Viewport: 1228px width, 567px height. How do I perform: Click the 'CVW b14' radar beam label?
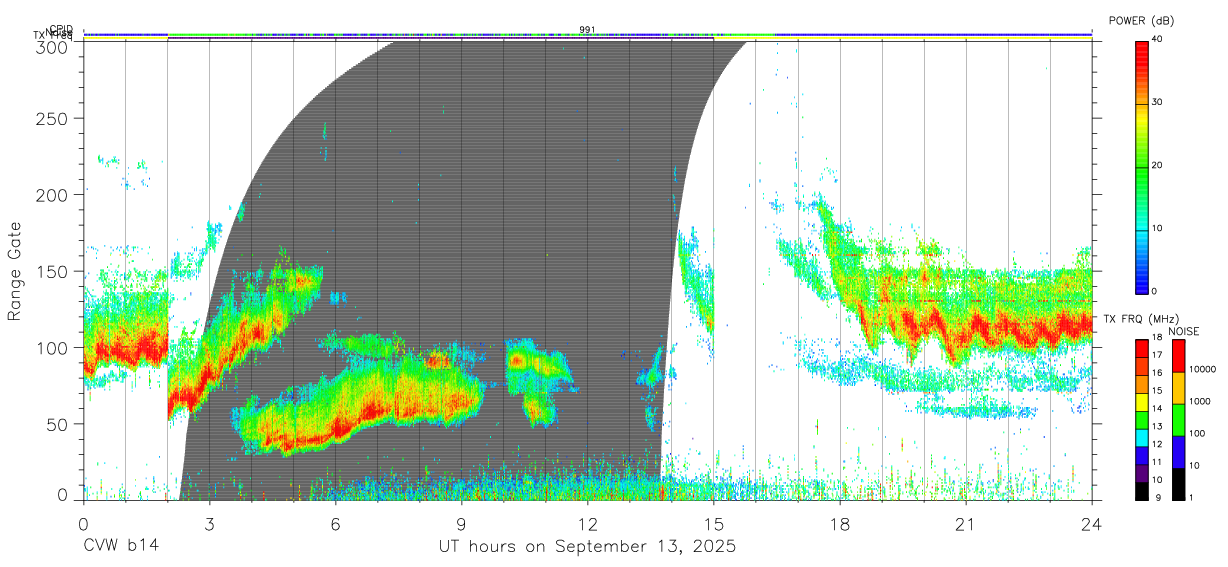[x=121, y=547]
